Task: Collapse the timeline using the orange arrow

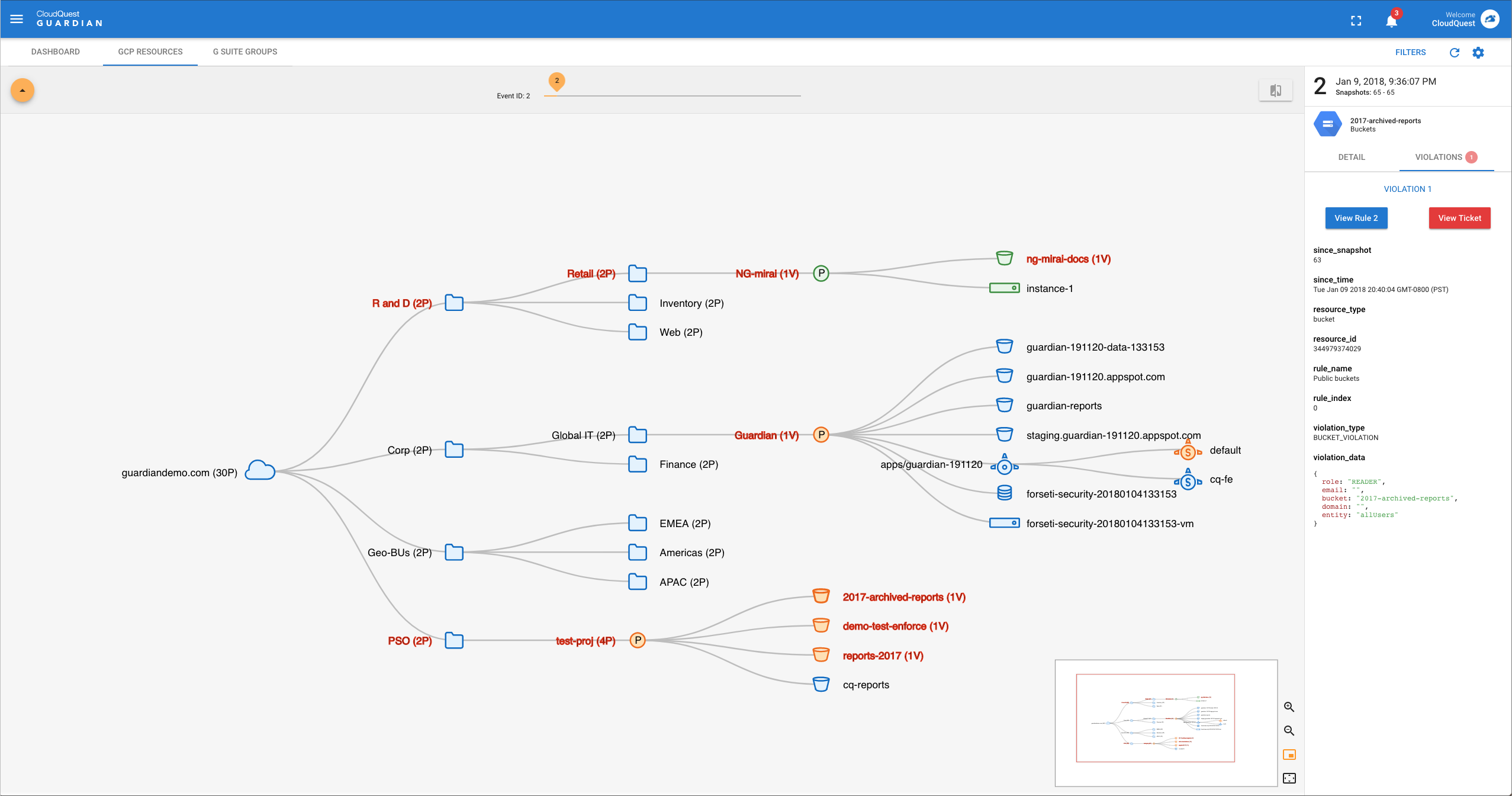Action: 22,90
